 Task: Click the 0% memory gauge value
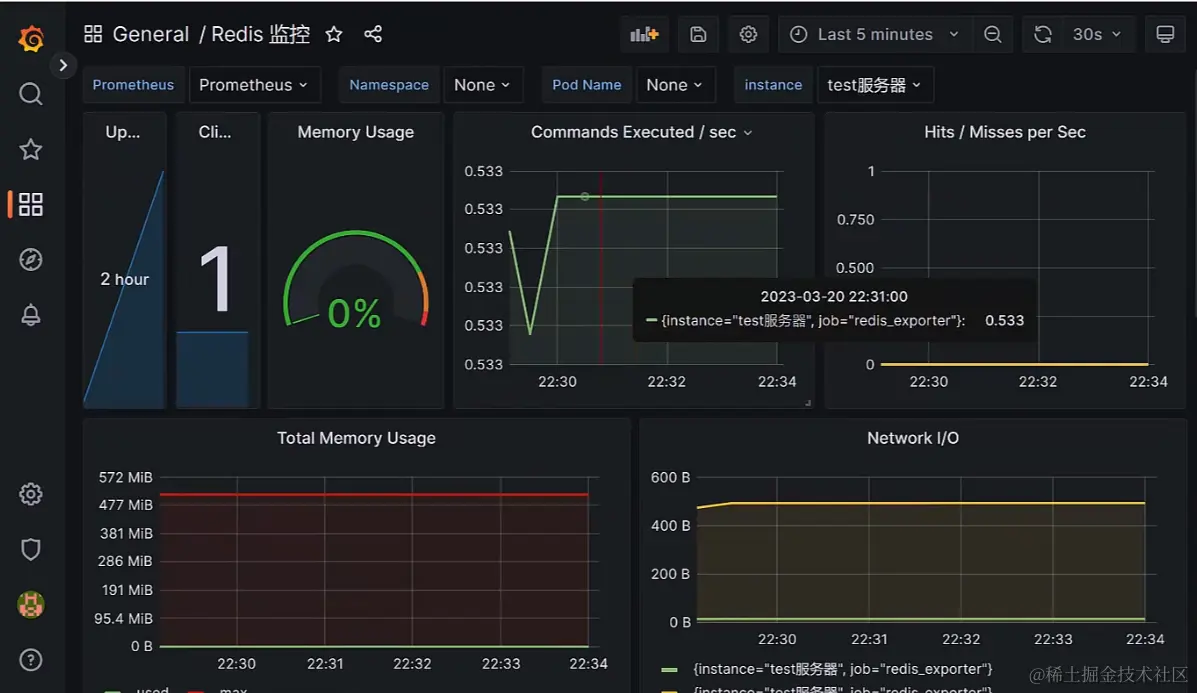pos(354,314)
